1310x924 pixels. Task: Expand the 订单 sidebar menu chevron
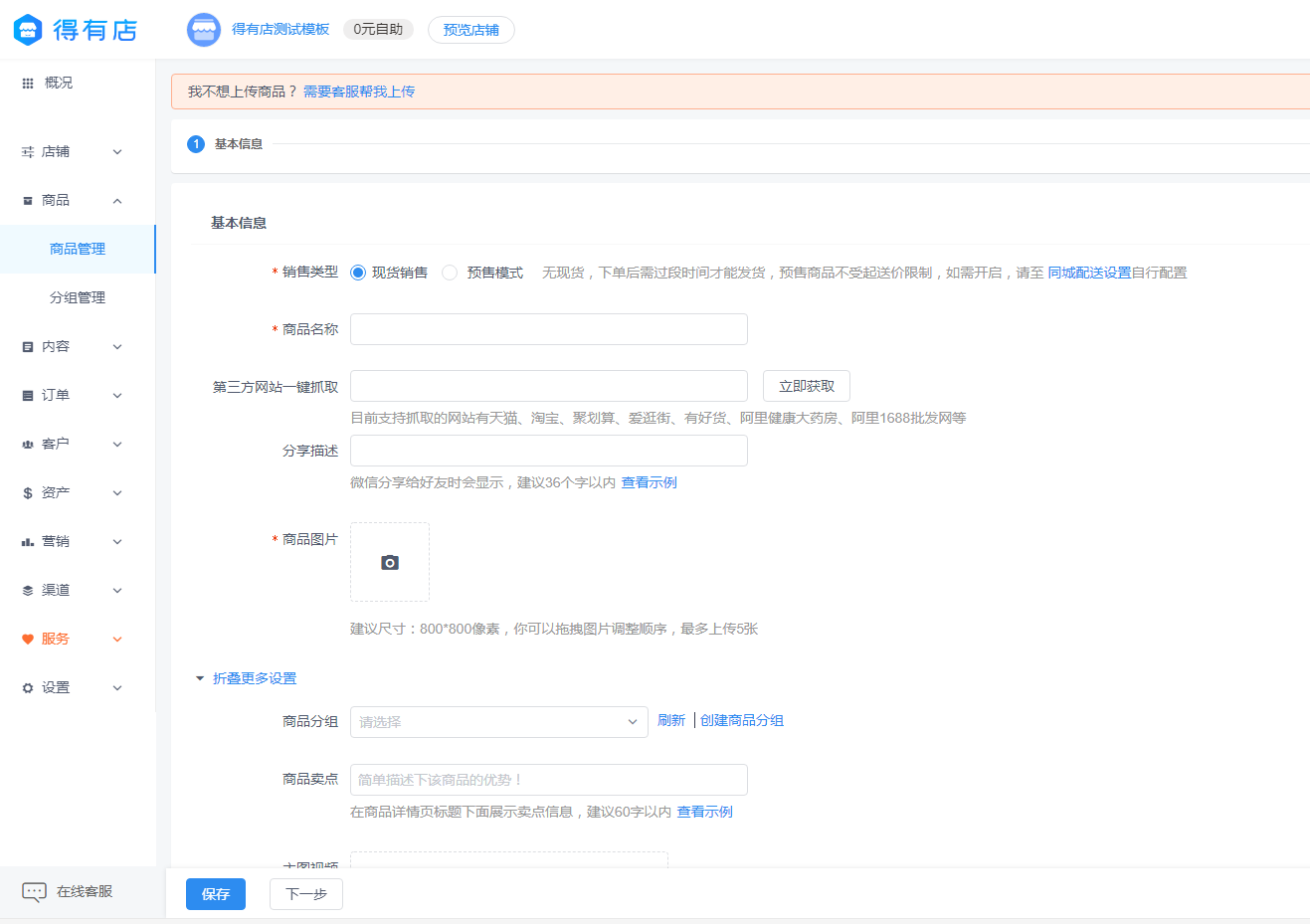(x=117, y=396)
